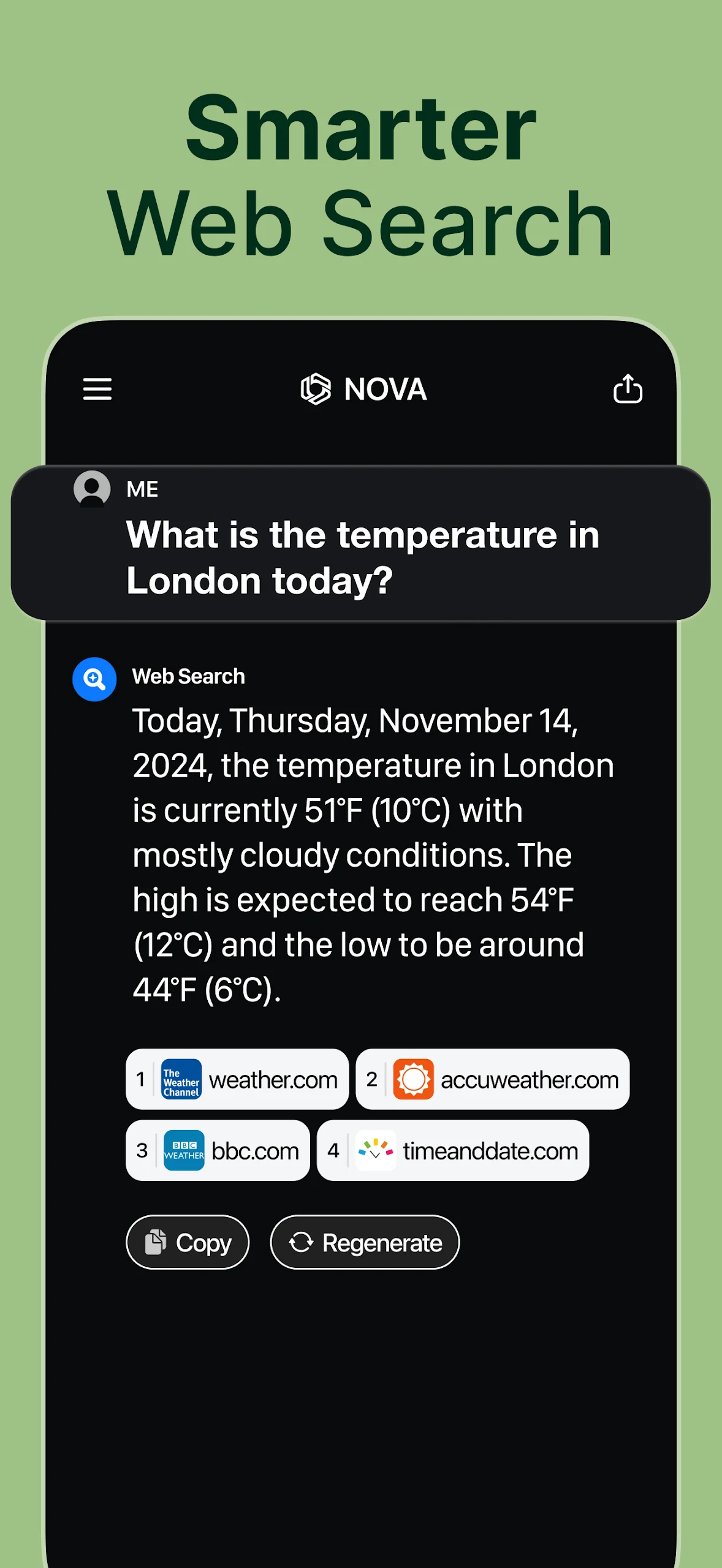Tap the Web Search label
Screen dimensions: 722x1568
point(189,676)
